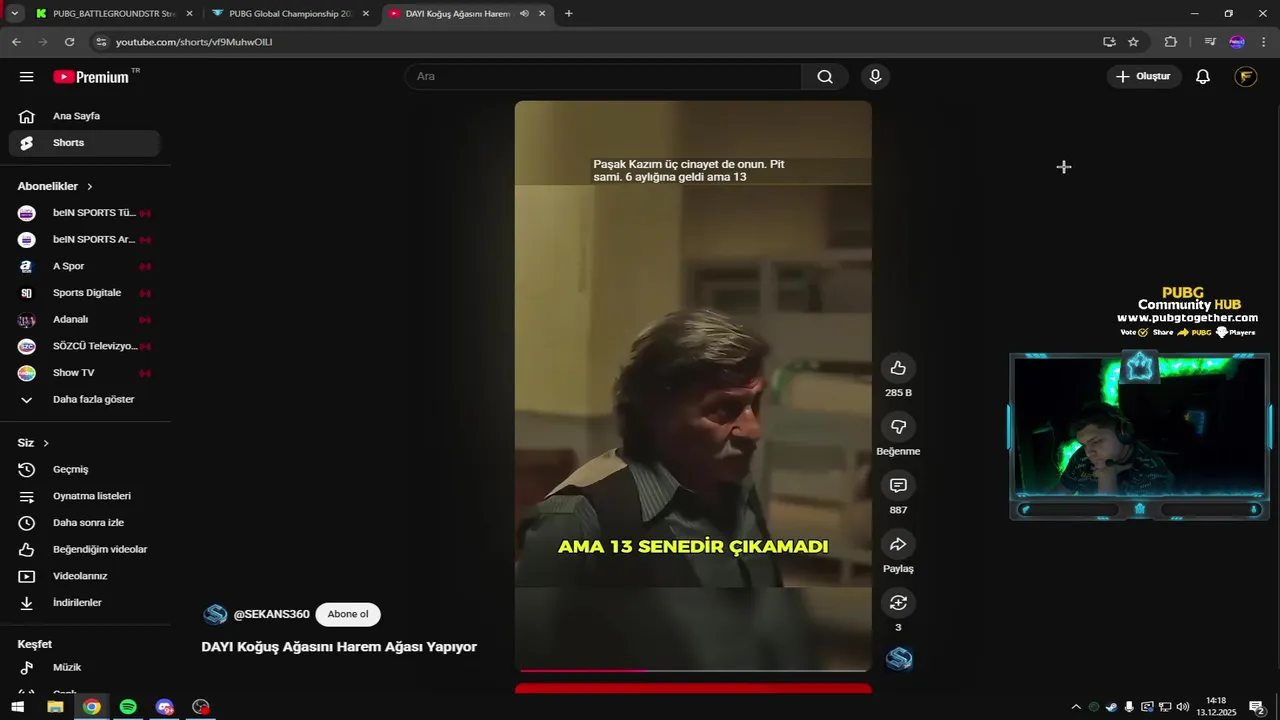The height and width of the screenshot is (720, 1280).
Task: Dislike the short with thumbs down
Action: (898, 427)
